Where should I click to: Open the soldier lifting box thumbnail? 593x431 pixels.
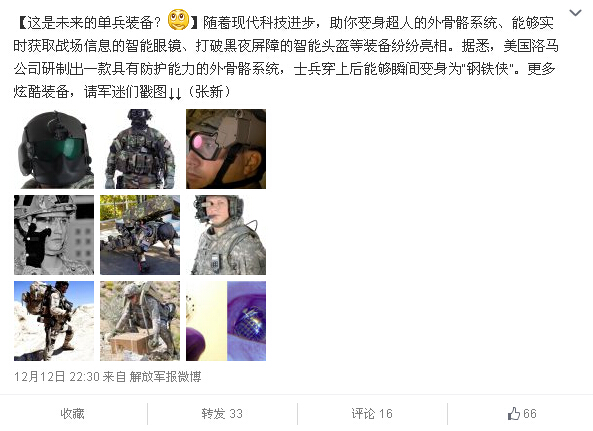tap(140, 321)
